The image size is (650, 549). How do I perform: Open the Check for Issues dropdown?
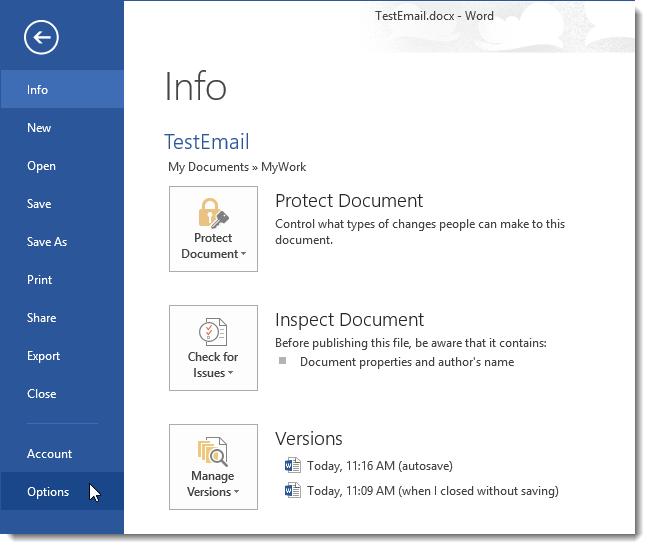click(213, 348)
